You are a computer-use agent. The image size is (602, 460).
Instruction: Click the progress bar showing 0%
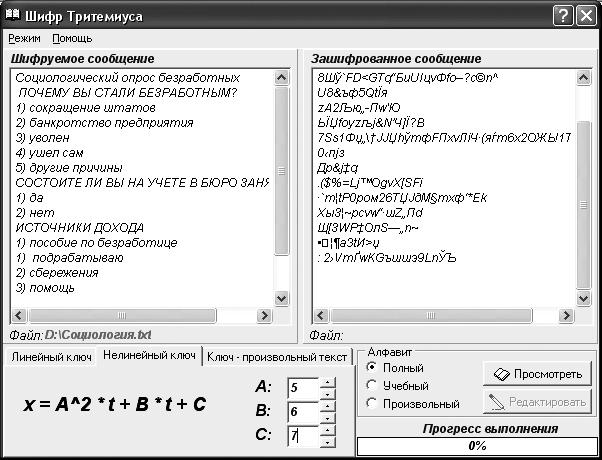pos(477,446)
